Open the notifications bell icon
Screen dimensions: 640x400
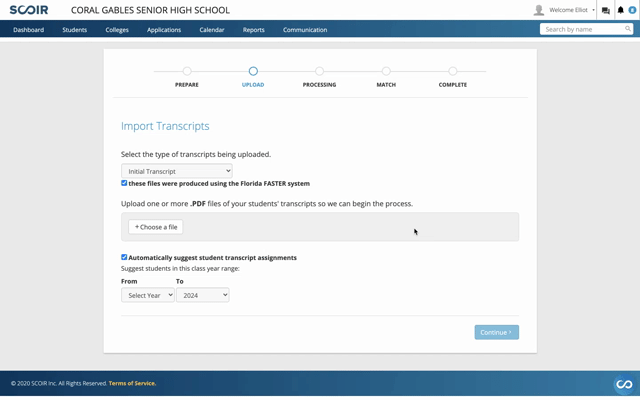[x=620, y=10]
